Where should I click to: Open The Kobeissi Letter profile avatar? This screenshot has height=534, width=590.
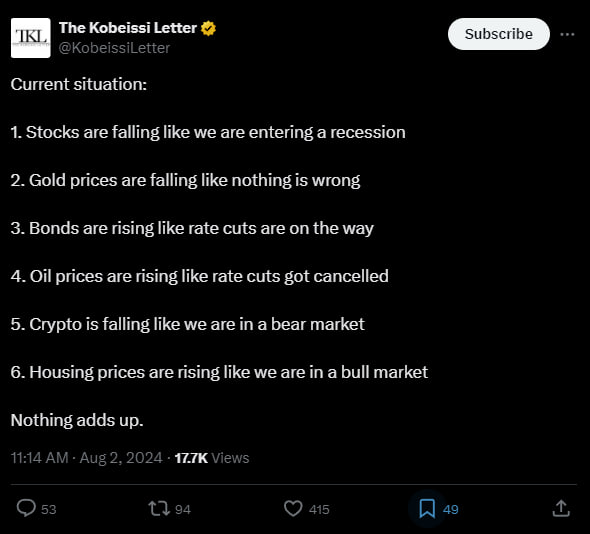point(30,38)
